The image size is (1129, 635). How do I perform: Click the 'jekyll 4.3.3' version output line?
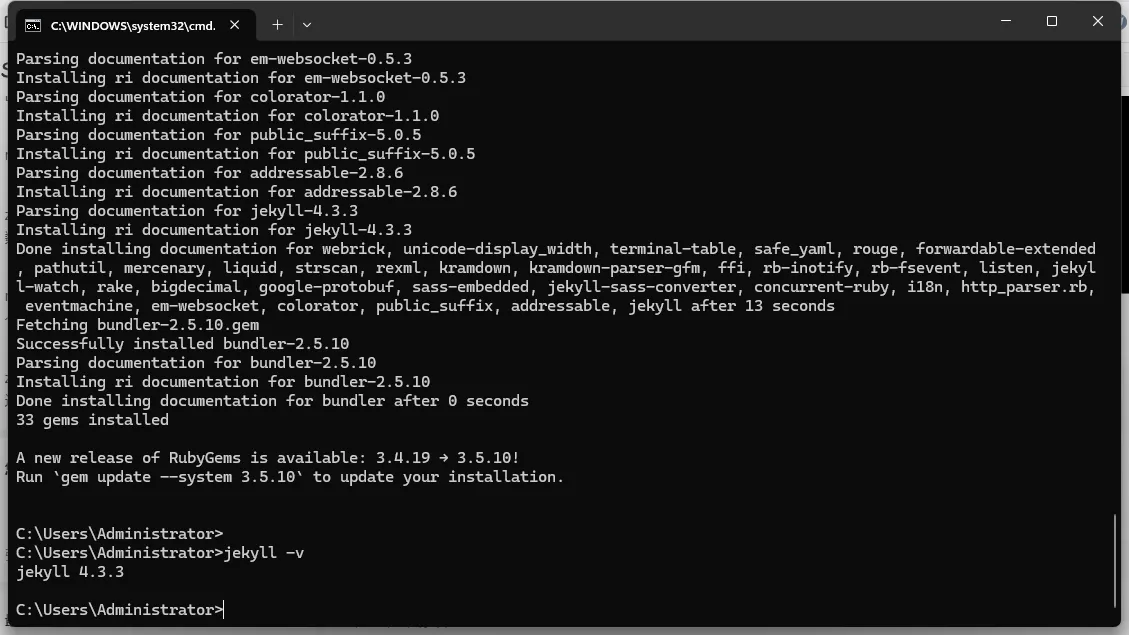70,572
